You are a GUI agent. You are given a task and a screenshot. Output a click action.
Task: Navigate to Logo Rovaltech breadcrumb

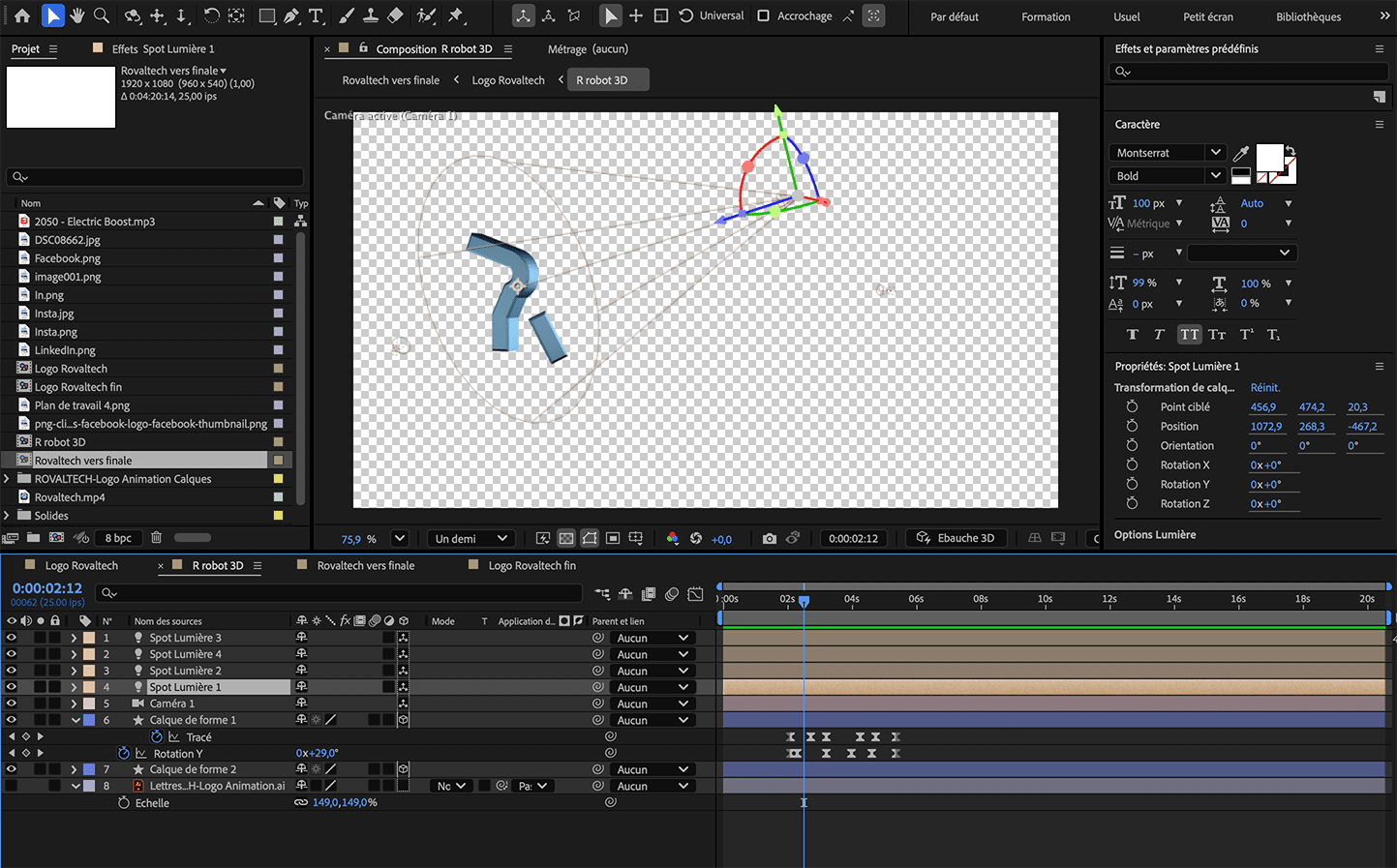(x=508, y=80)
